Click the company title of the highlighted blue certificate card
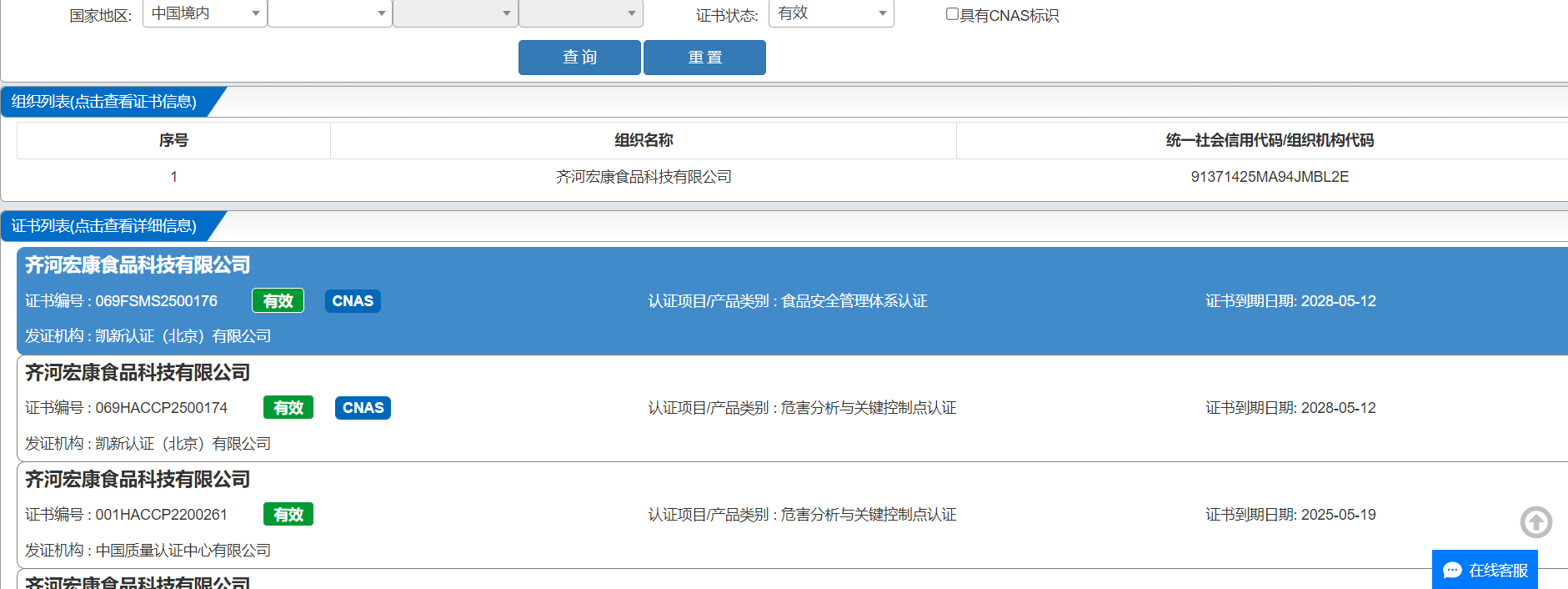 138,265
